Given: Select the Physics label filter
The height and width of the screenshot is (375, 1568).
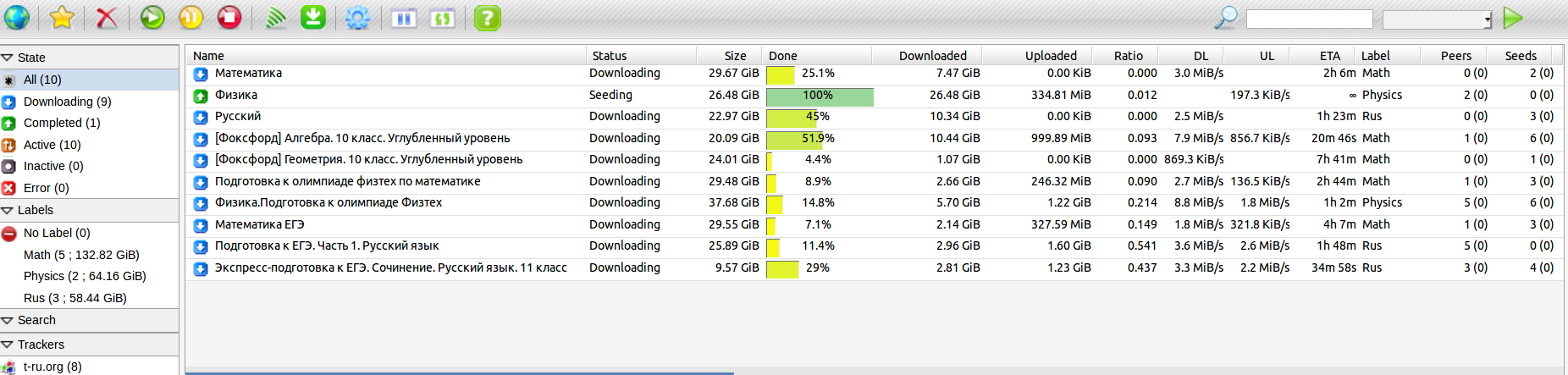Looking at the screenshot, I should pyautogui.click(x=85, y=276).
